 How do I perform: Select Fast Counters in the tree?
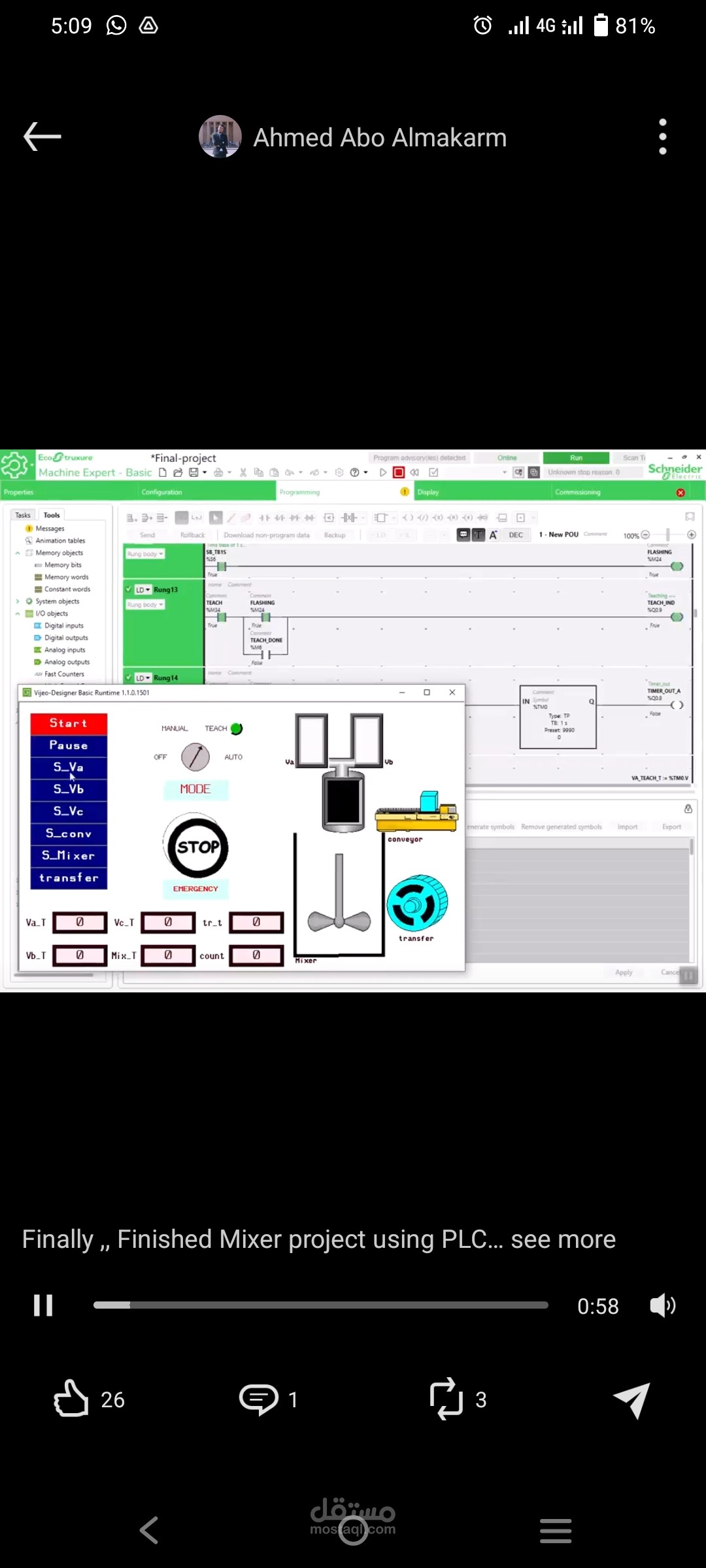click(x=64, y=674)
